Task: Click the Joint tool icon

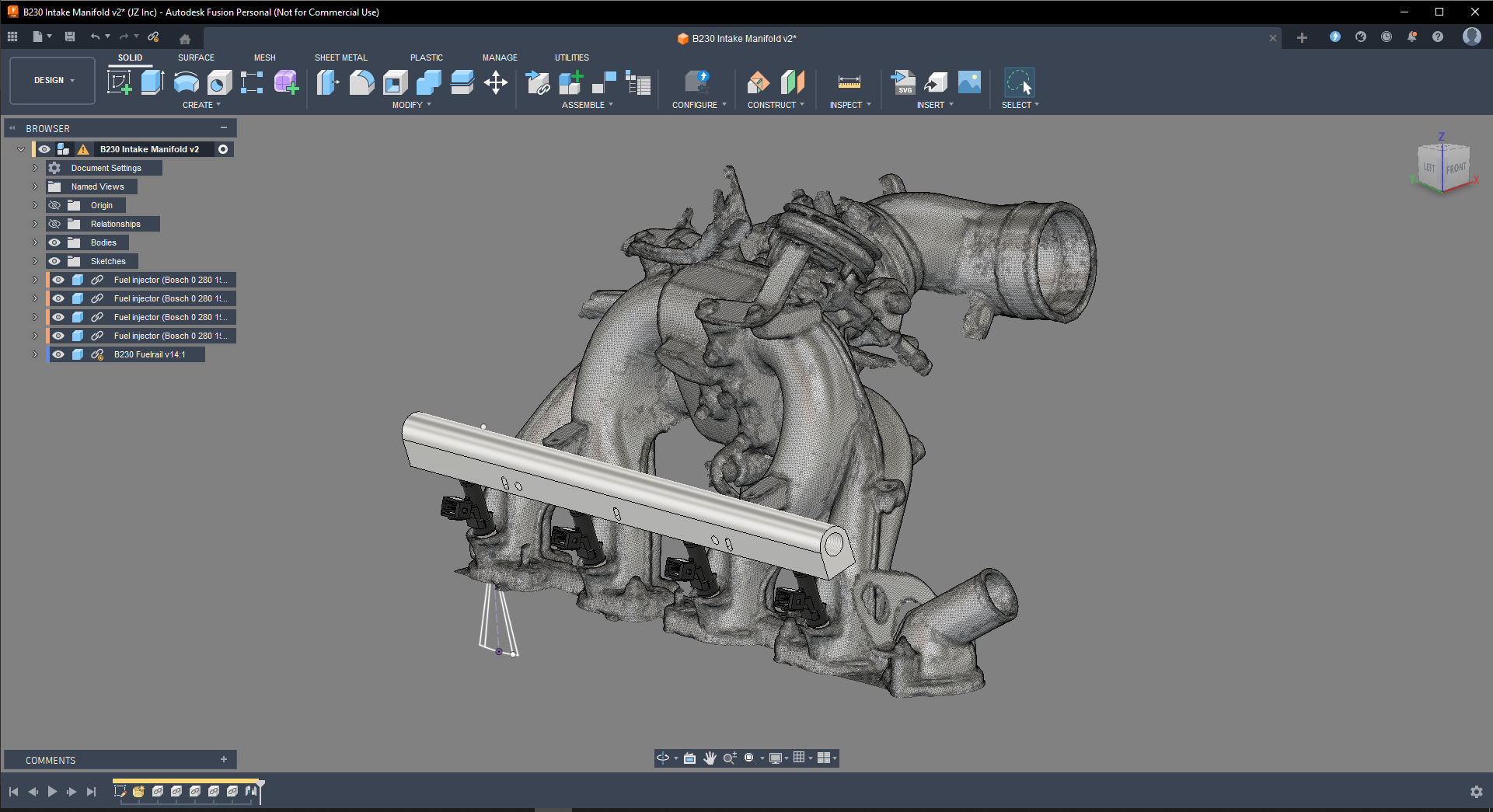Action: point(604,82)
